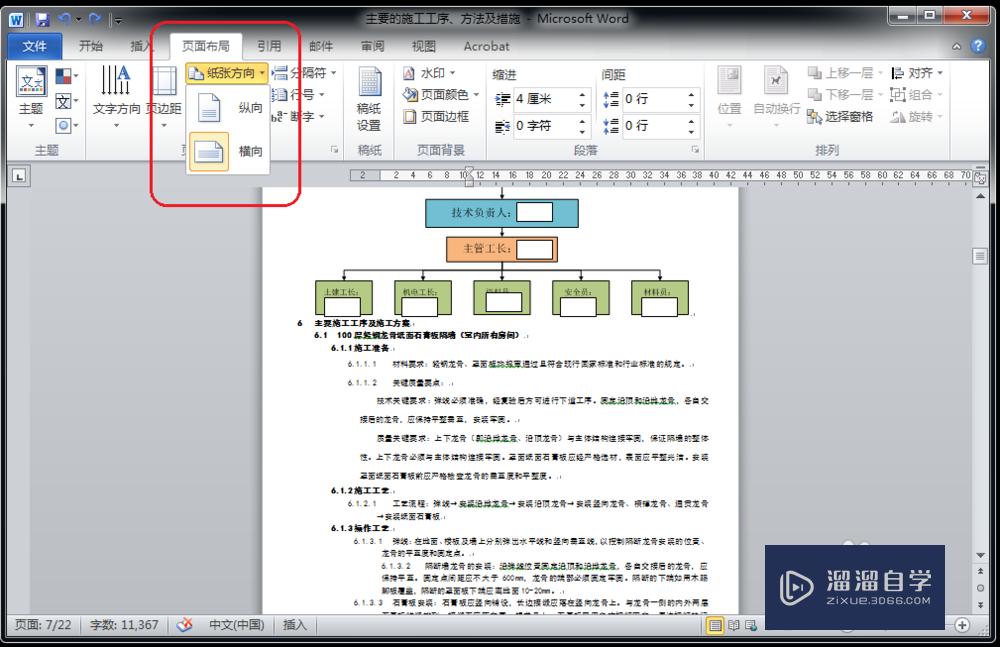The width and height of the screenshot is (1000, 647).
Task: Open the 水印 watermark dropdown
Action: click(x=429, y=73)
